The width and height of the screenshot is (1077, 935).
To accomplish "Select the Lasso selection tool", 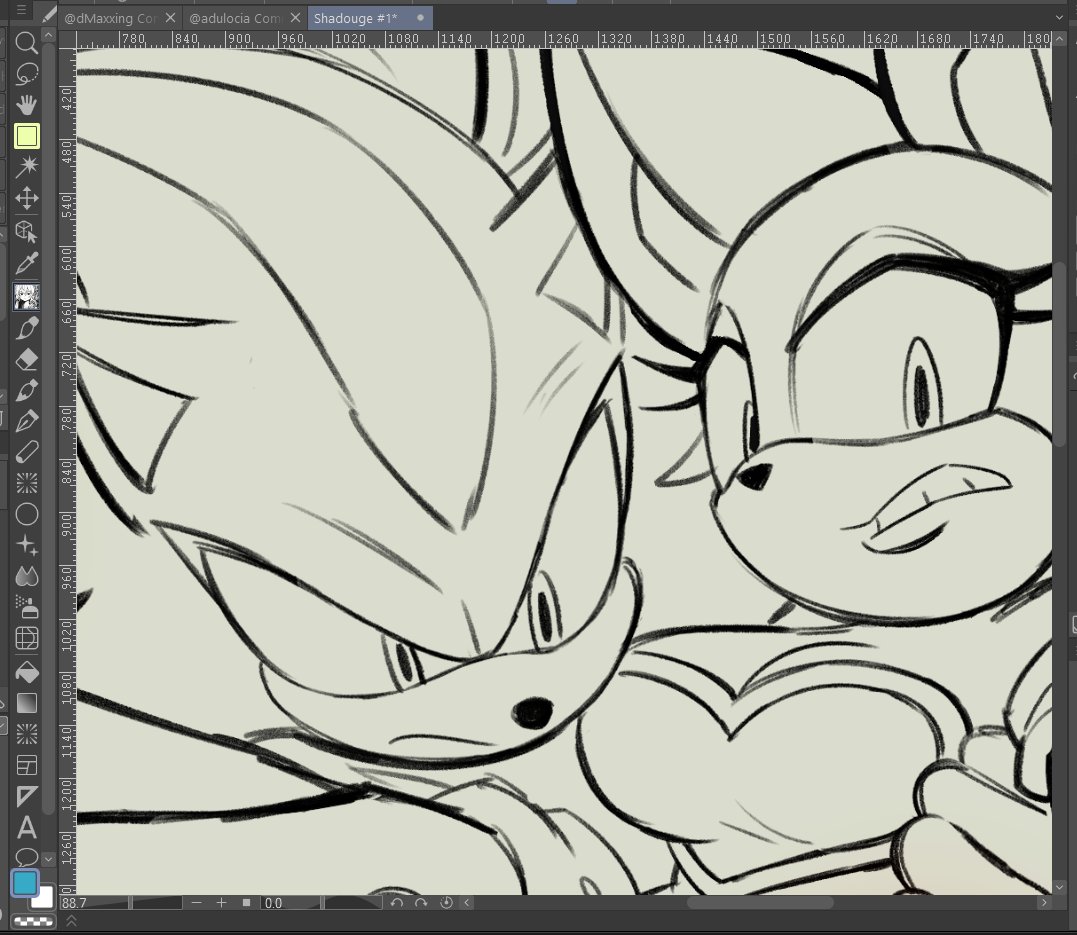I will [26, 74].
